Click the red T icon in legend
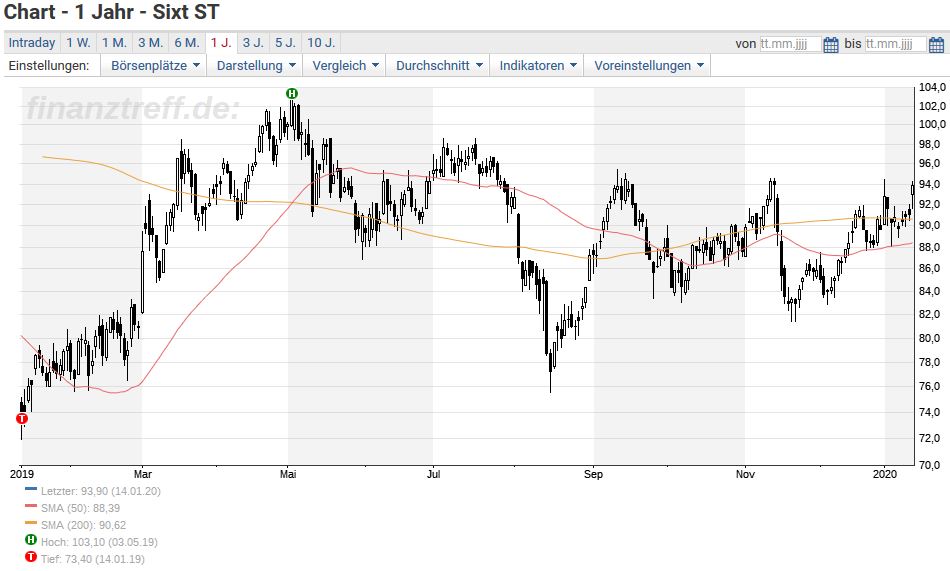Viewport: 950px width, 571px height. (31, 556)
